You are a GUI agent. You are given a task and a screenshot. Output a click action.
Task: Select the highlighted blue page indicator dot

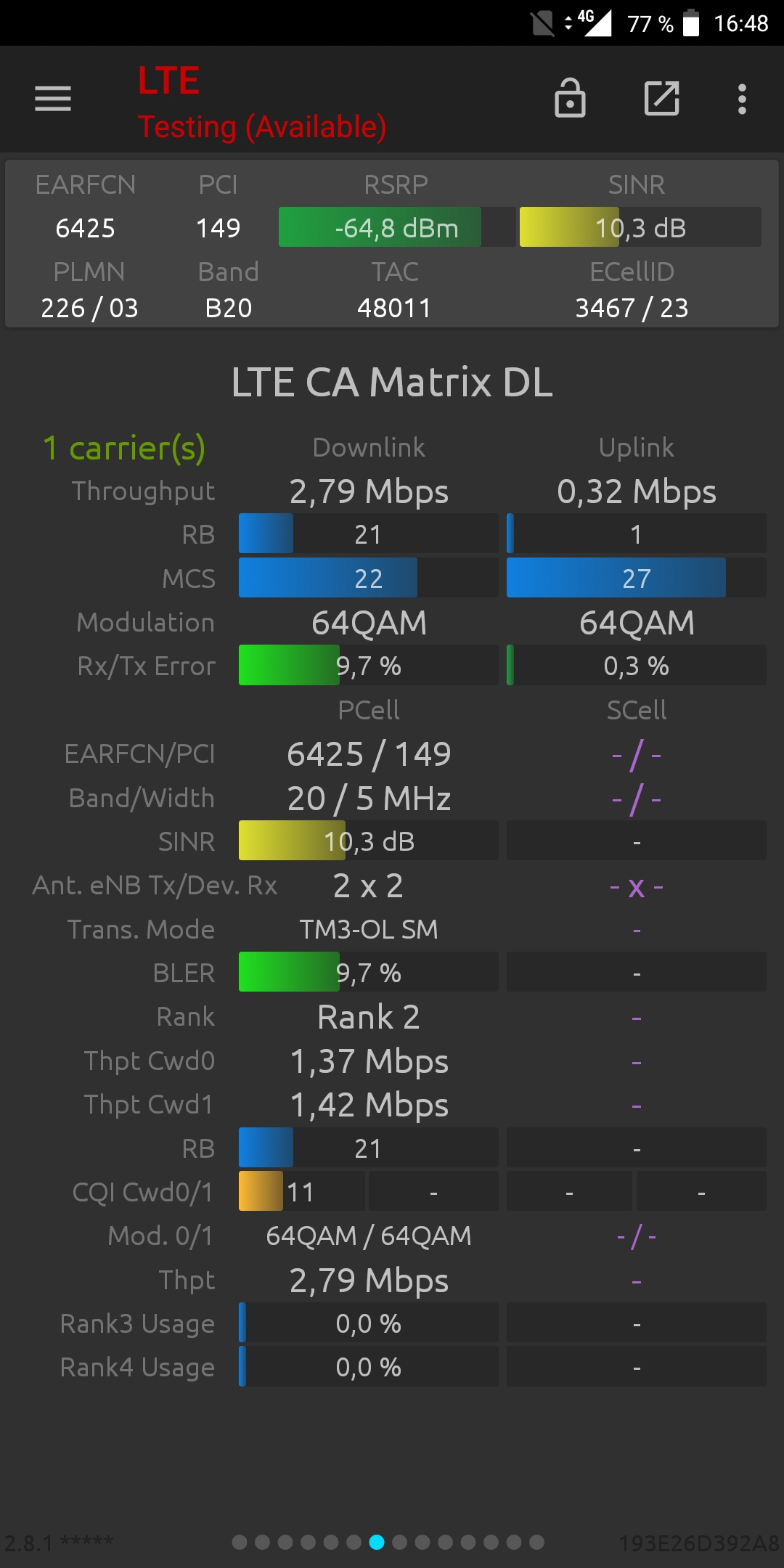[377, 1542]
